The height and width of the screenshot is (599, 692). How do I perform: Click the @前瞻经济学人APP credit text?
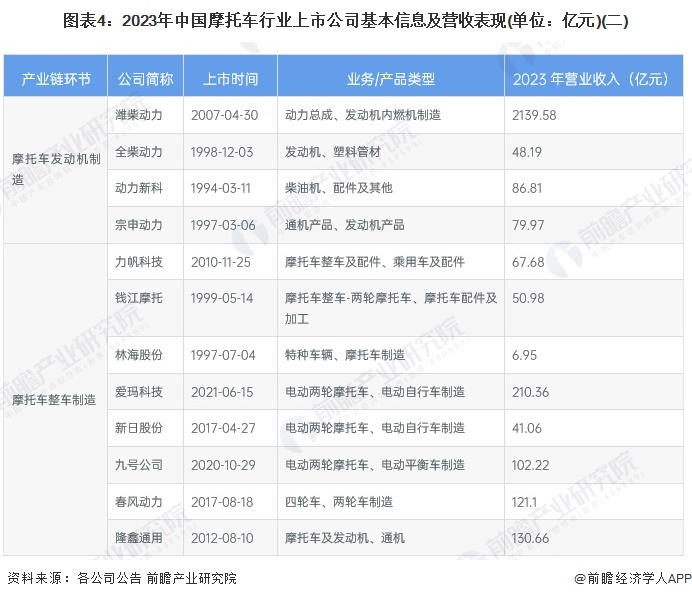point(633,578)
